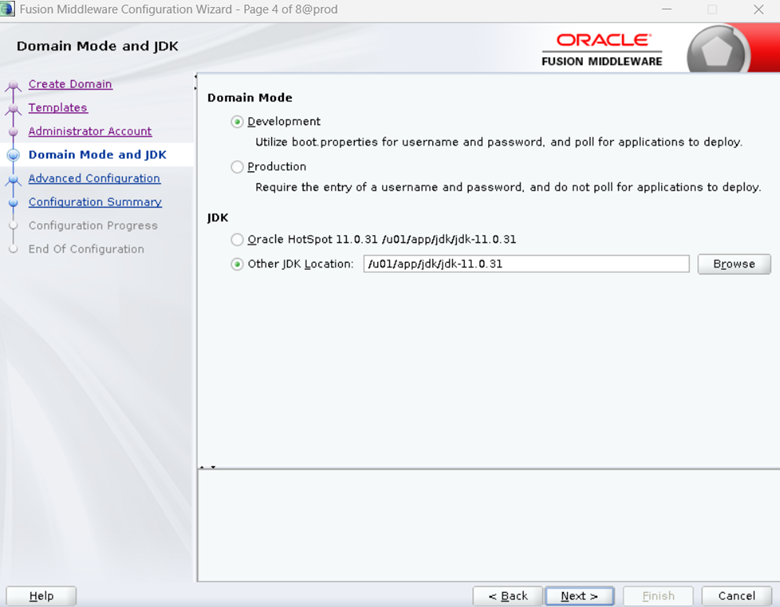Click the current step node icon for Domain Mode
Viewport: 780px width, 607px height.
(13, 155)
